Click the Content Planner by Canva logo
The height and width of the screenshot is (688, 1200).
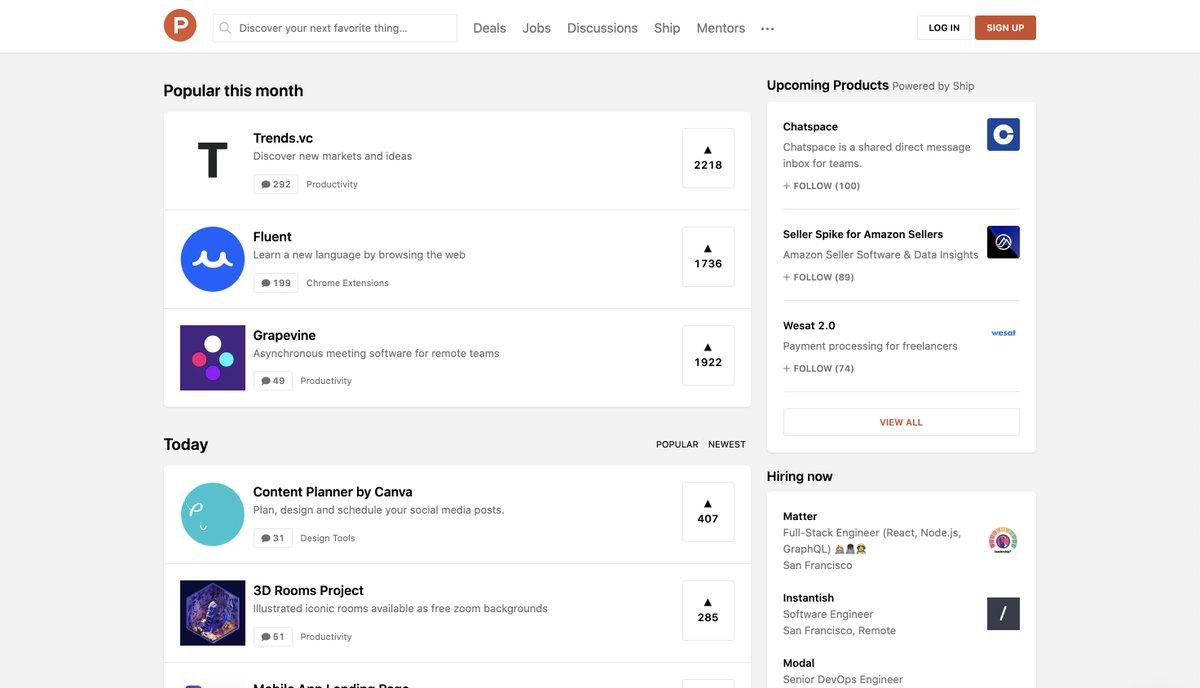pyautogui.click(x=212, y=513)
